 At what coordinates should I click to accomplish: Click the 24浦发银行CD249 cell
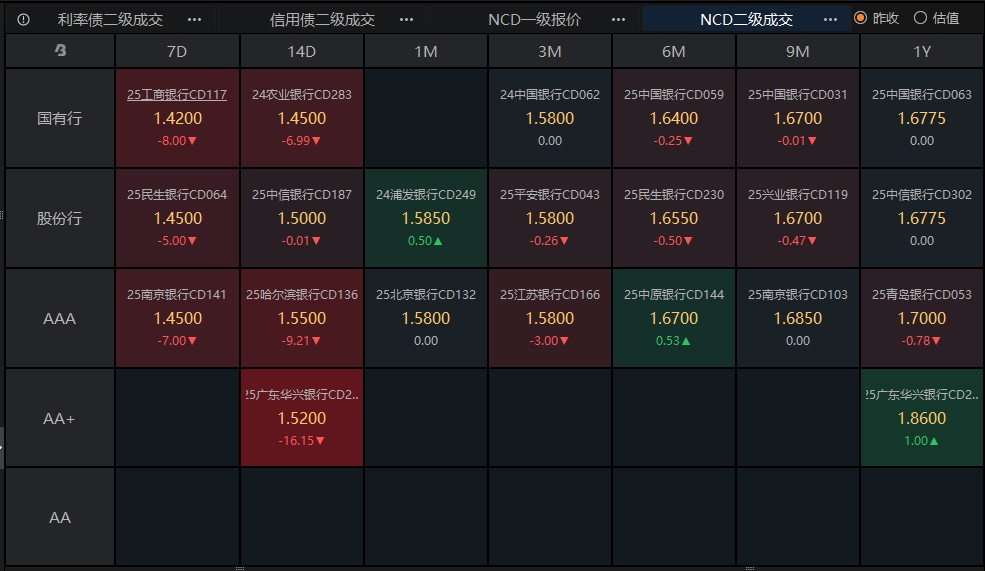[x=426, y=218]
